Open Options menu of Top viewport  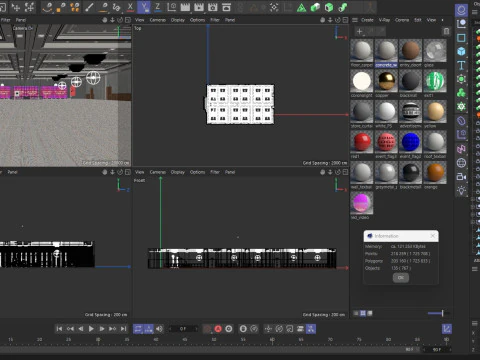click(197, 20)
